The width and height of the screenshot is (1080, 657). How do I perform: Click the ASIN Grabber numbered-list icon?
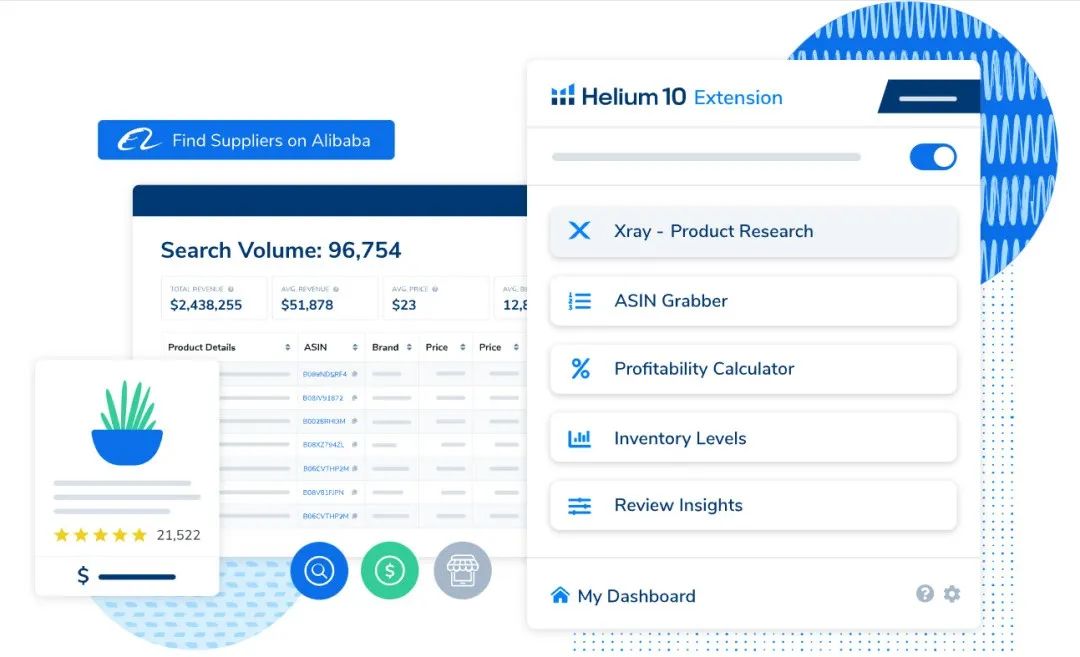click(x=579, y=301)
